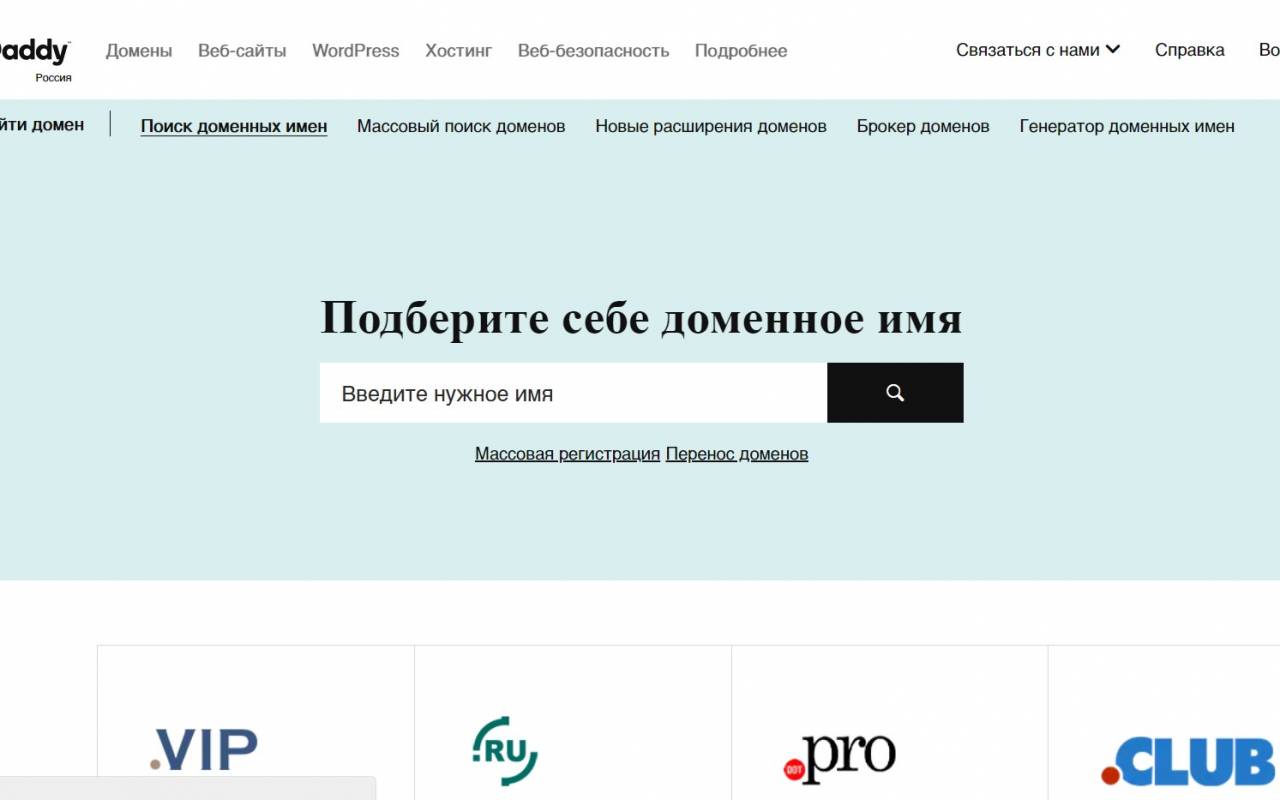Open the Домены menu
1280x800 pixels.
[139, 51]
